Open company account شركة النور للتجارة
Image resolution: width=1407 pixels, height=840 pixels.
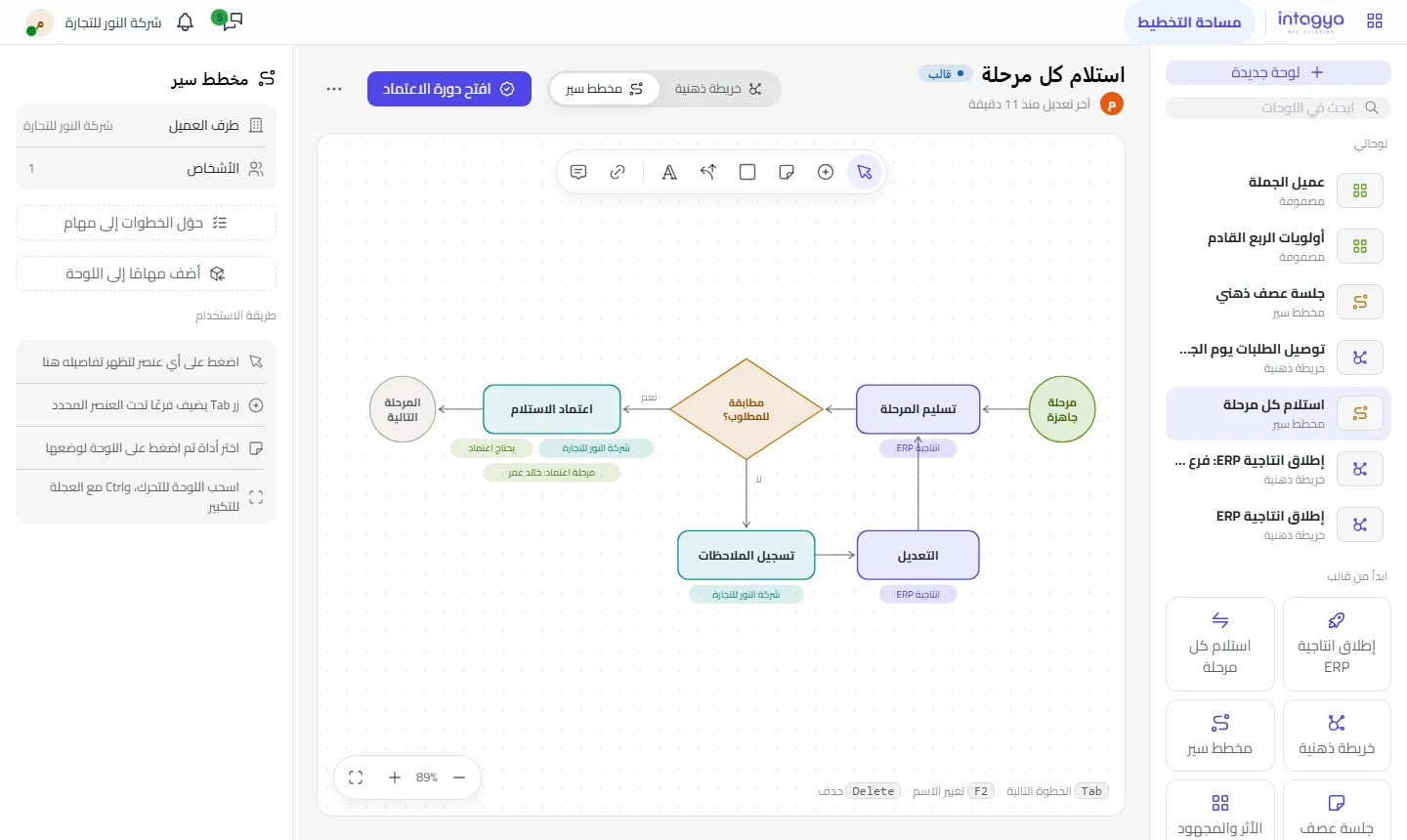tap(96, 21)
